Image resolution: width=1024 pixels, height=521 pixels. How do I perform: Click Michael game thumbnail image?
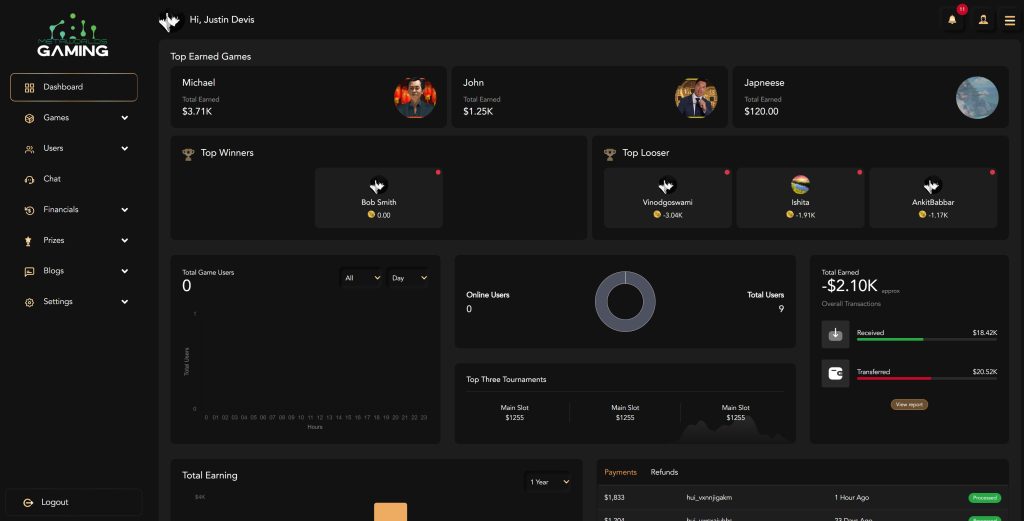click(x=415, y=98)
